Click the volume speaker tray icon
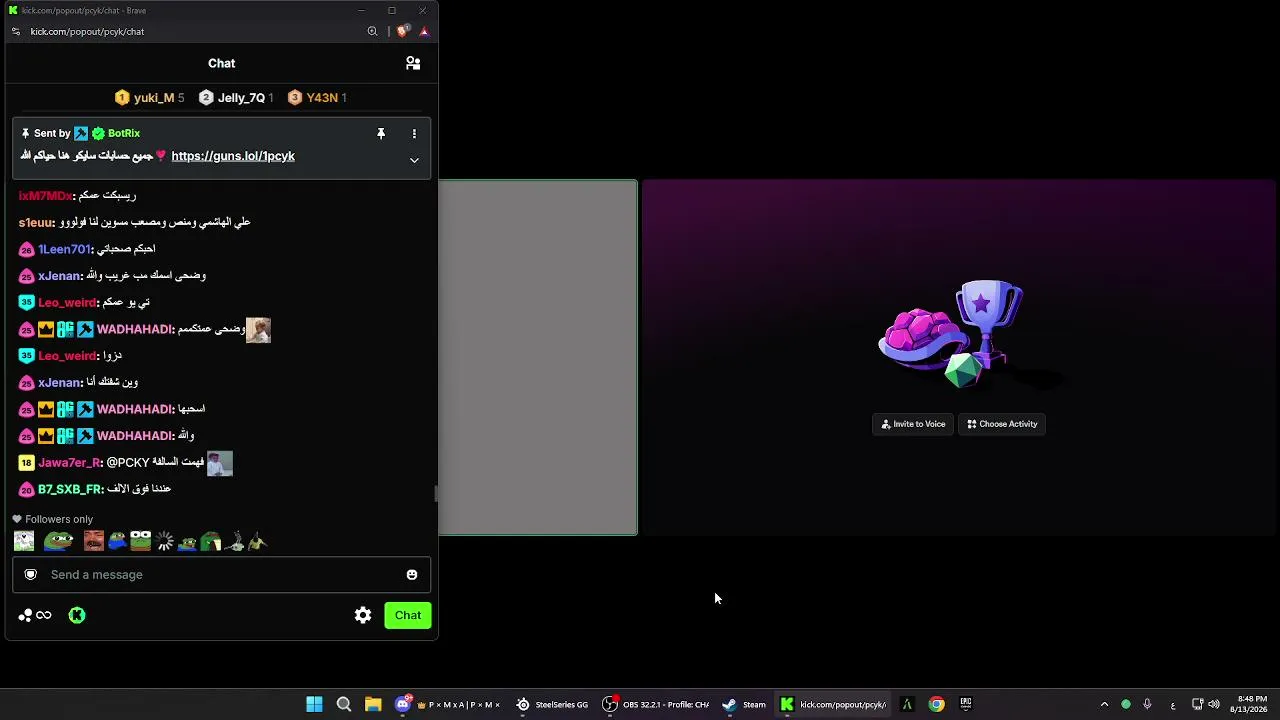This screenshot has width=1280, height=720. click(1214, 704)
